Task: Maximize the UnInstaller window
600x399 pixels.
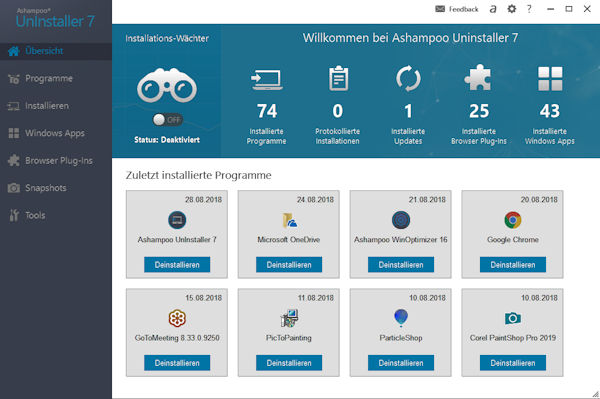Action: 569,9
